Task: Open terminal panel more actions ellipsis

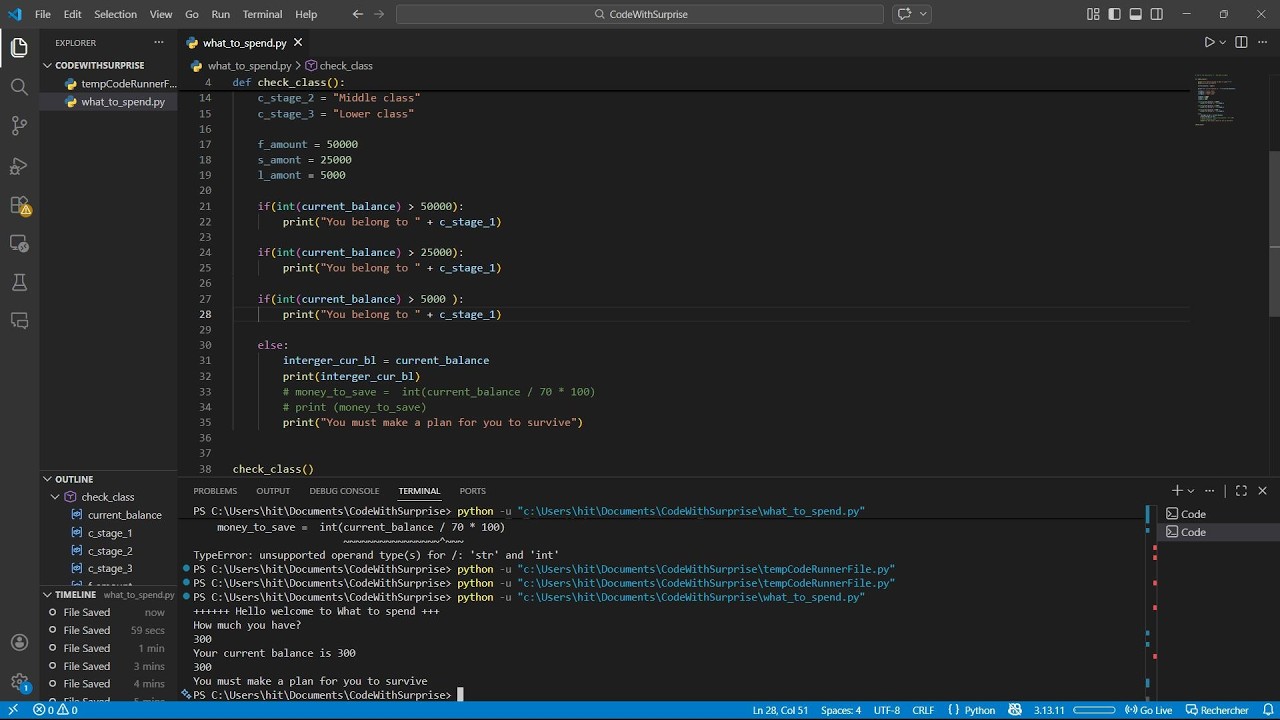Action: pos(1210,491)
